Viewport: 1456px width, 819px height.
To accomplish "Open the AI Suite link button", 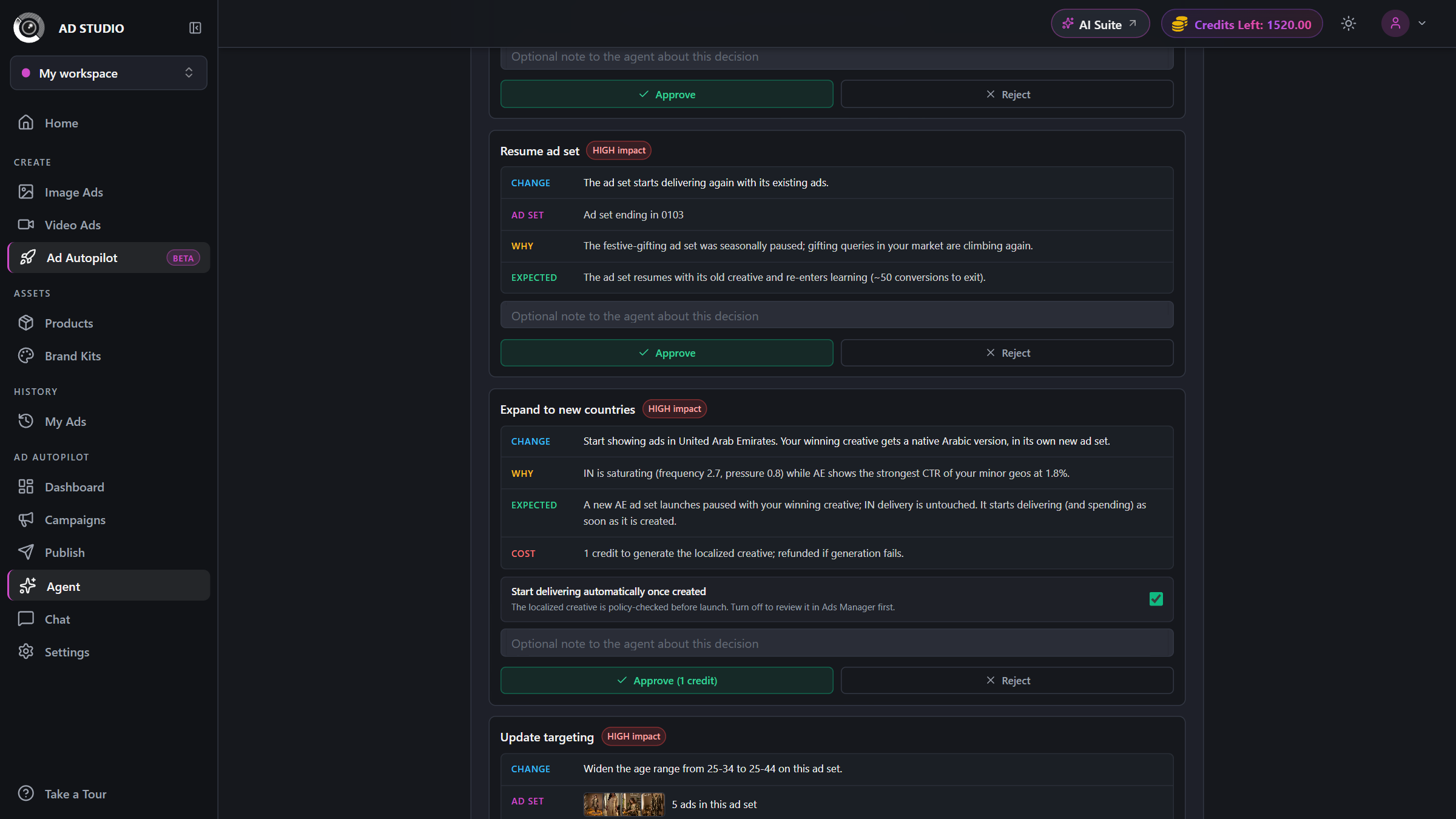I will [1100, 24].
